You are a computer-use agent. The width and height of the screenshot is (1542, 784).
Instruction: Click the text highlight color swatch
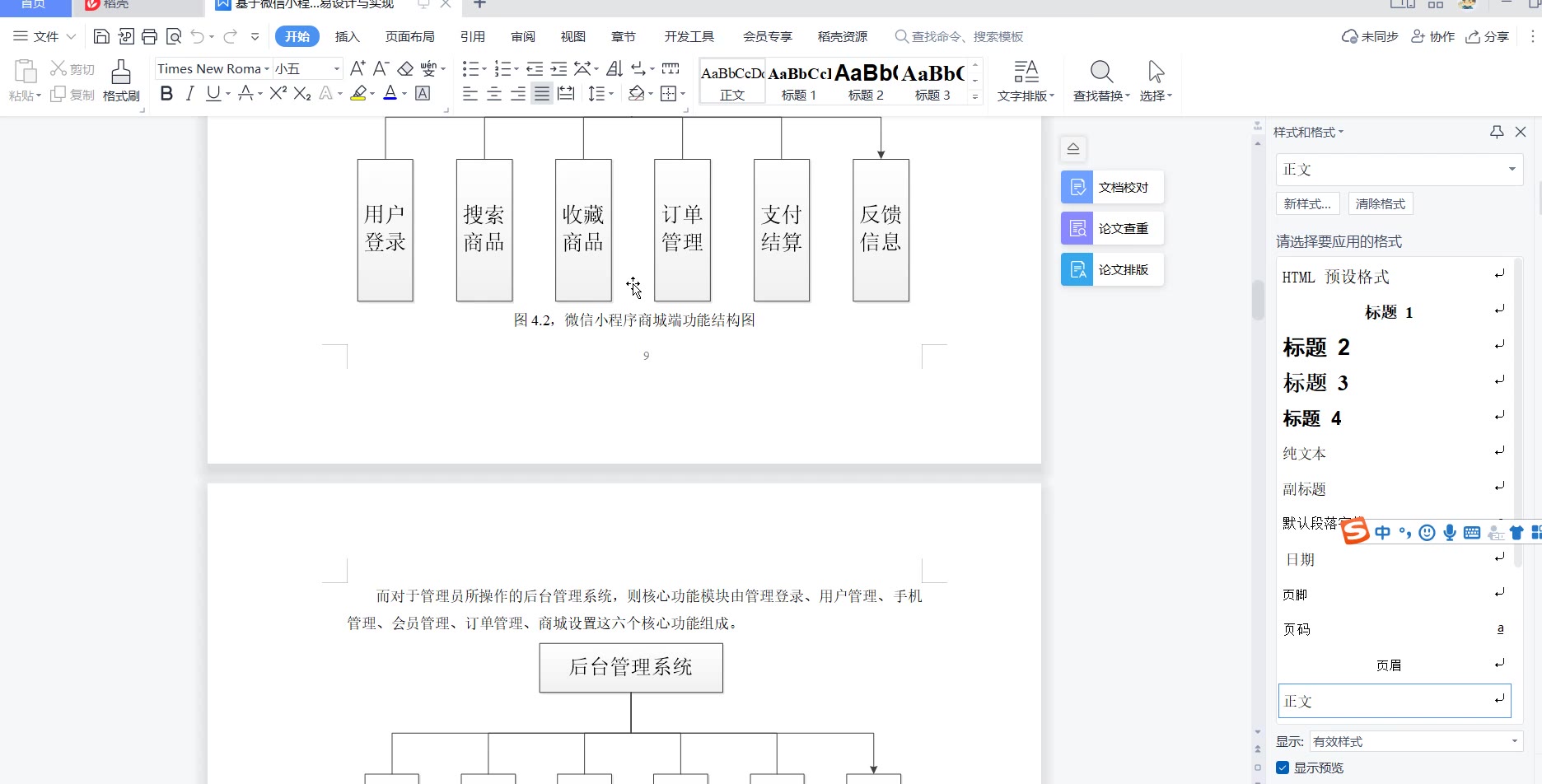click(358, 93)
